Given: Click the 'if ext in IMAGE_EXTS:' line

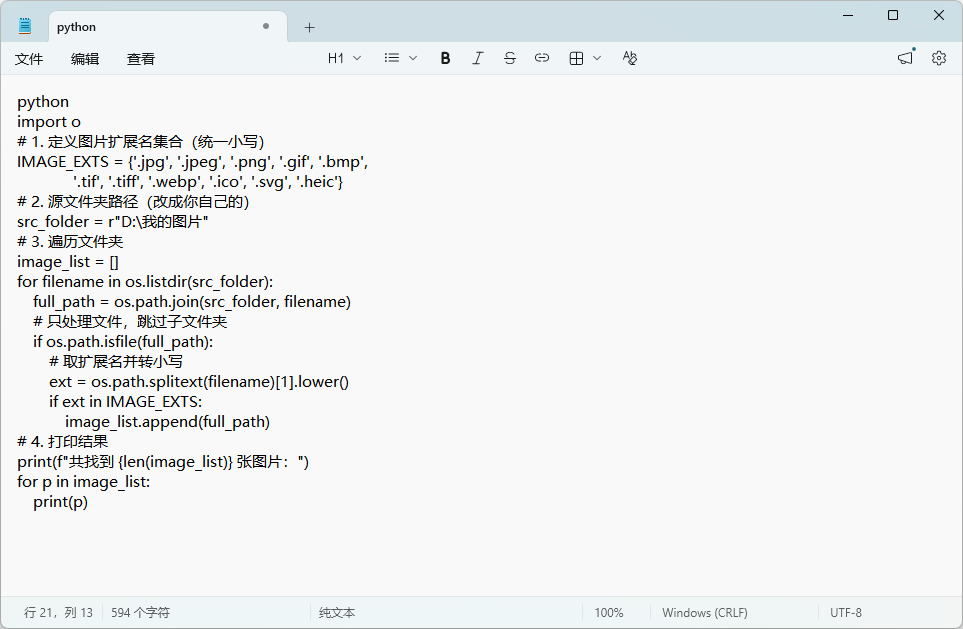Looking at the screenshot, I should (125, 402).
